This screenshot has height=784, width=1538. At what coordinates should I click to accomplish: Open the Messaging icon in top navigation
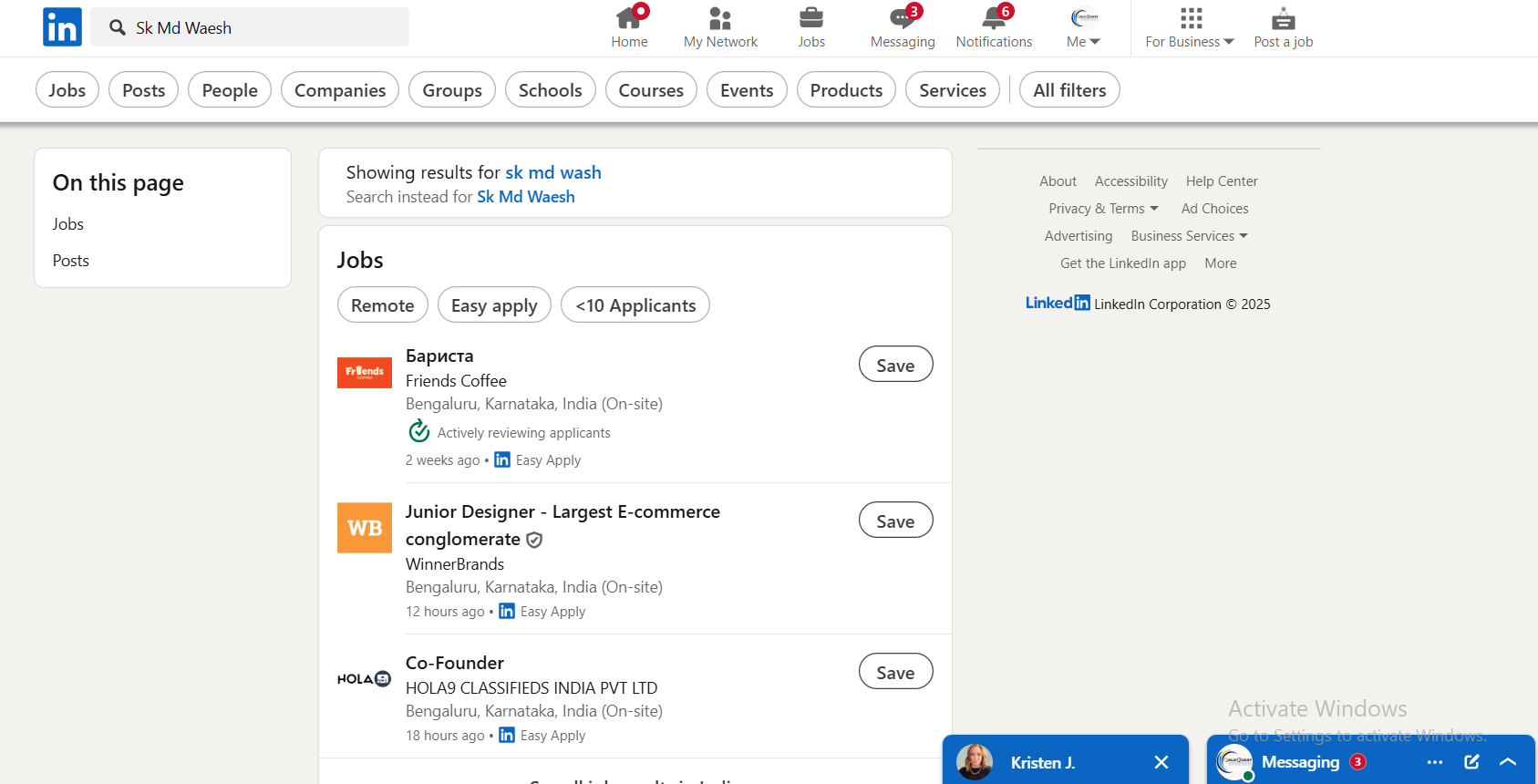[x=902, y=18]
